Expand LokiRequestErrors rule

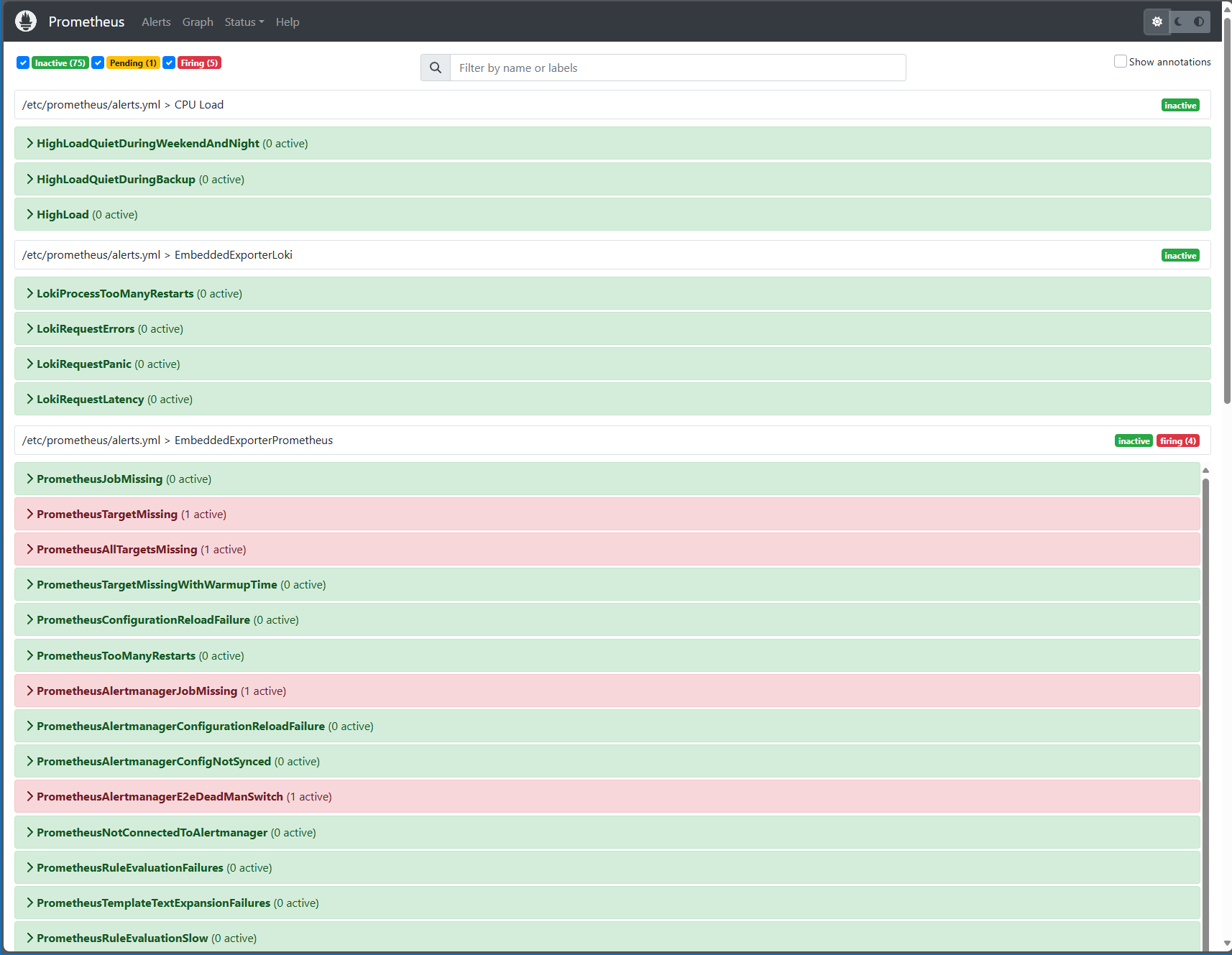pos(612,328)
